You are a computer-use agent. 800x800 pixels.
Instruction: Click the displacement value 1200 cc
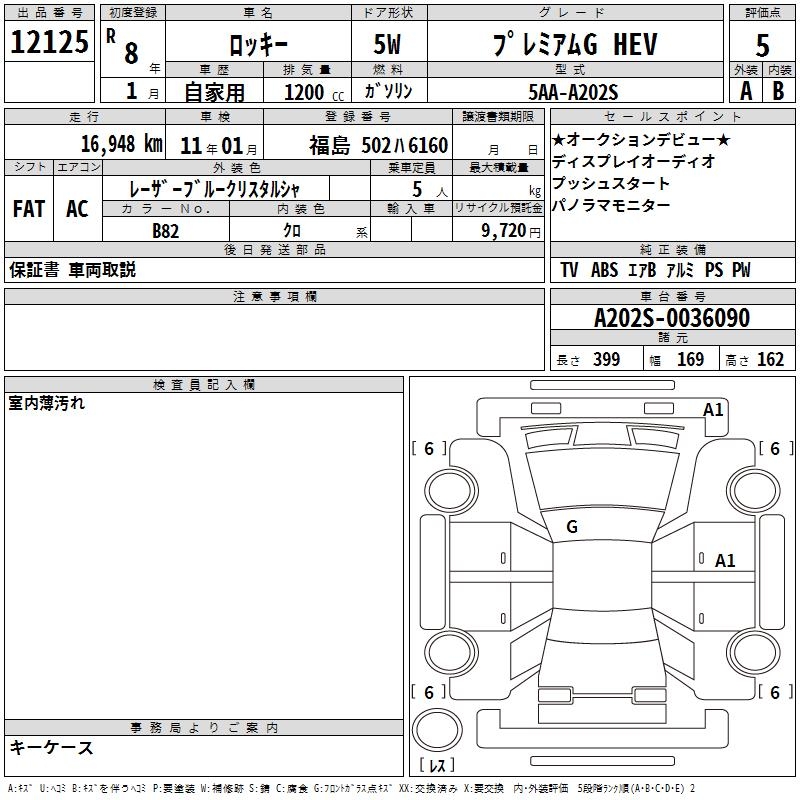point(314,92)
